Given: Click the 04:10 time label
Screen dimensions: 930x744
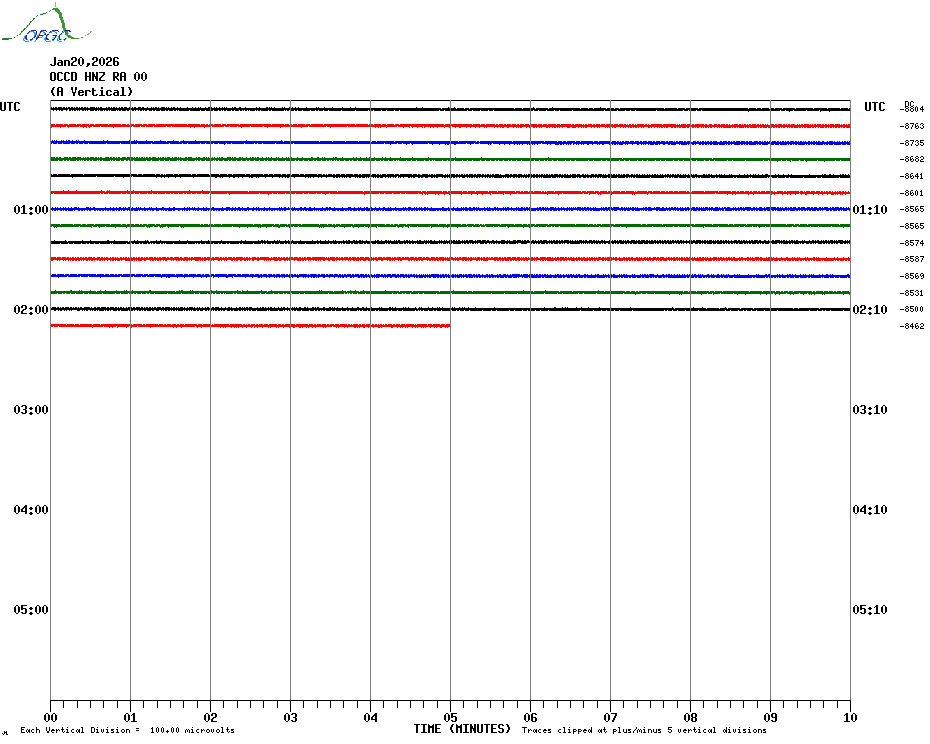Looking at the screenshot, I should [870, 510].
